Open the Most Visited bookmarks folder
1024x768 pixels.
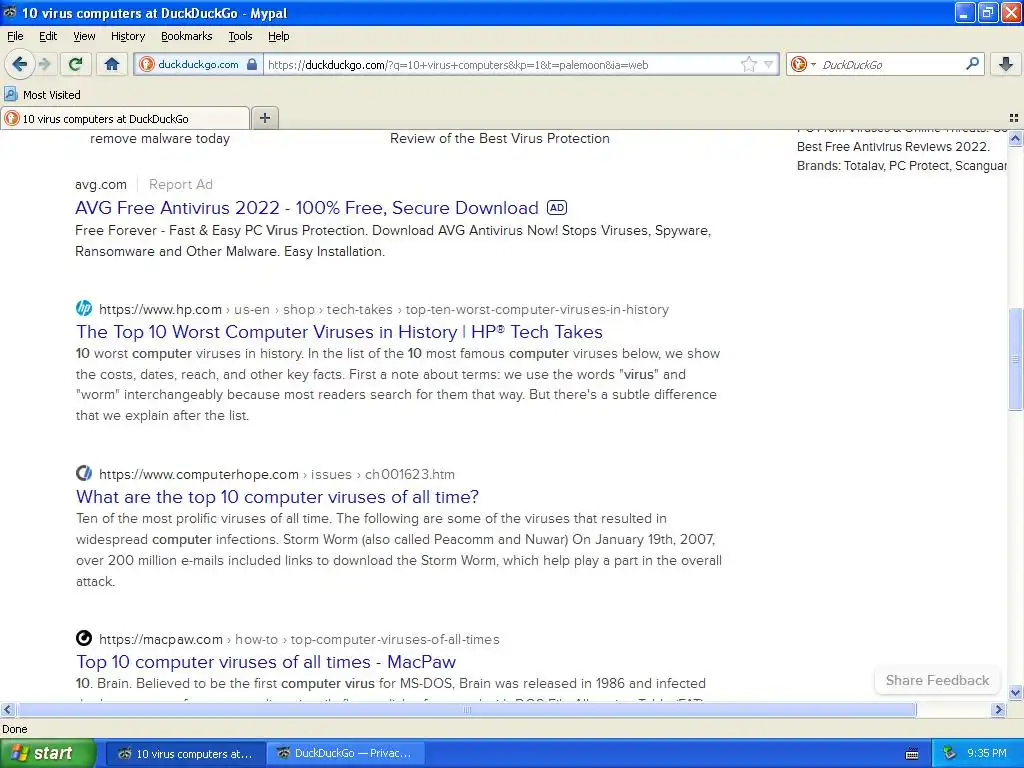pyautogui.click(x=42, y=95)
